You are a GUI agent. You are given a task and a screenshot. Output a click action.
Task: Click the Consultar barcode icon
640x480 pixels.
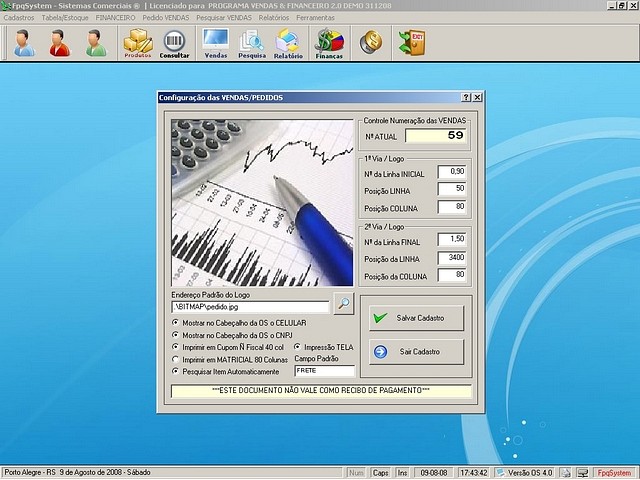point(174,43)
